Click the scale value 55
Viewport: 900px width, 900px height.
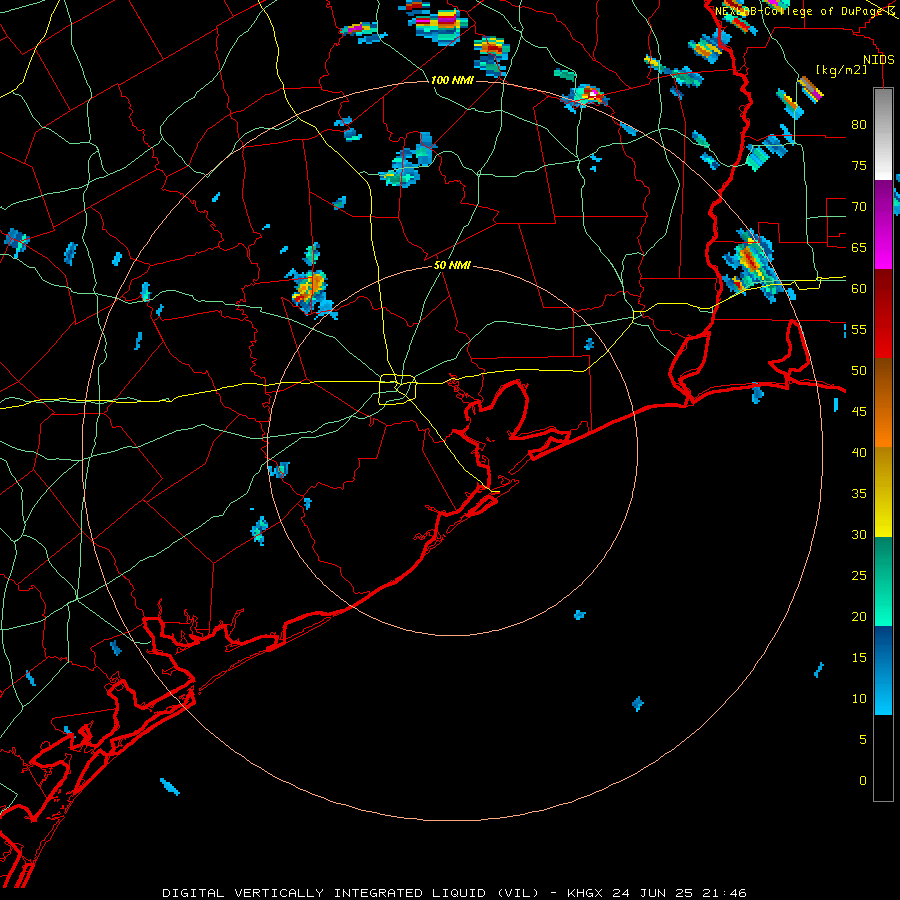(859, 329)
